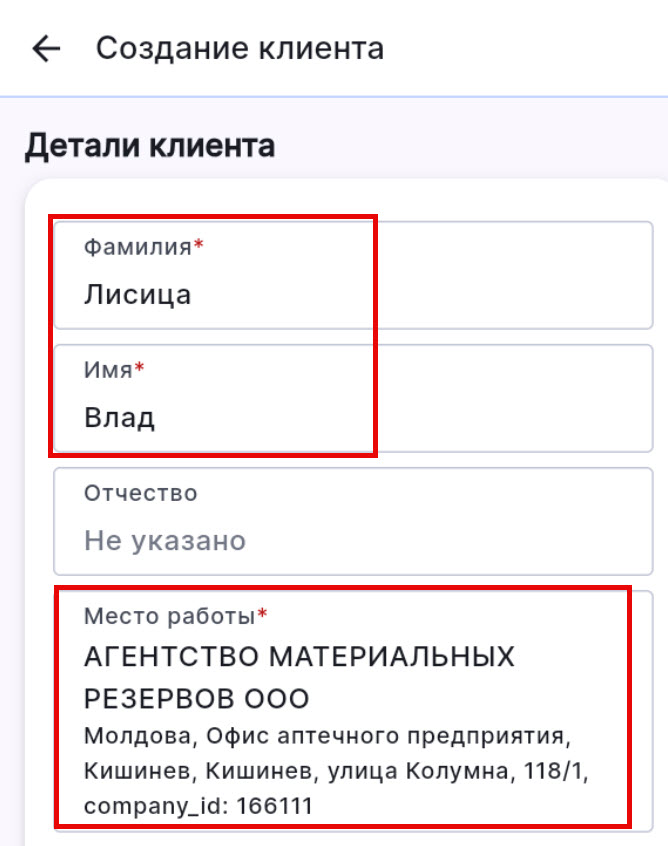Select the 'АГЕНТСТВО МАТЕРИАЛЬНЫХ' company name line
This screenshot has height=846, width=668.
pos(299,658)
